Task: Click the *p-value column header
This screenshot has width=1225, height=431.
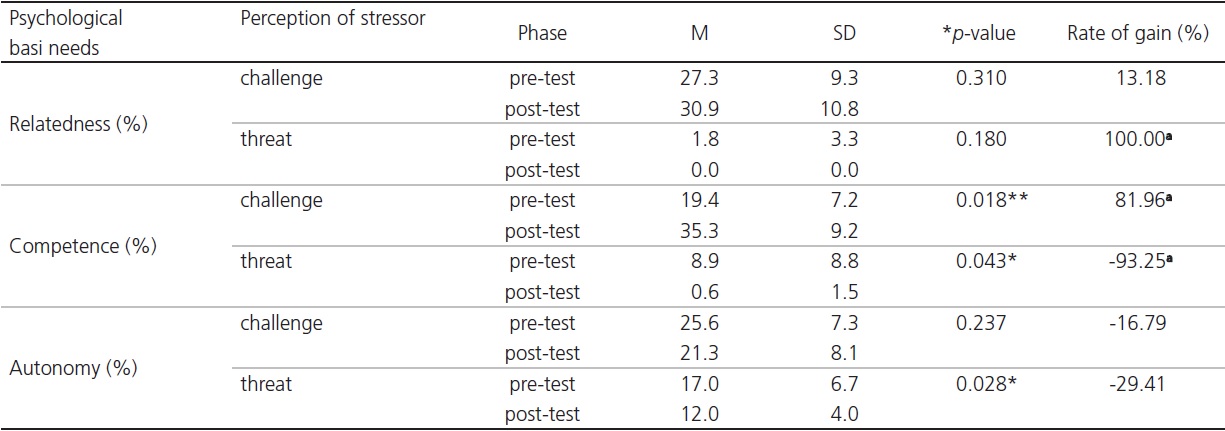Action: pyautogui.click(x=980, y=33)
